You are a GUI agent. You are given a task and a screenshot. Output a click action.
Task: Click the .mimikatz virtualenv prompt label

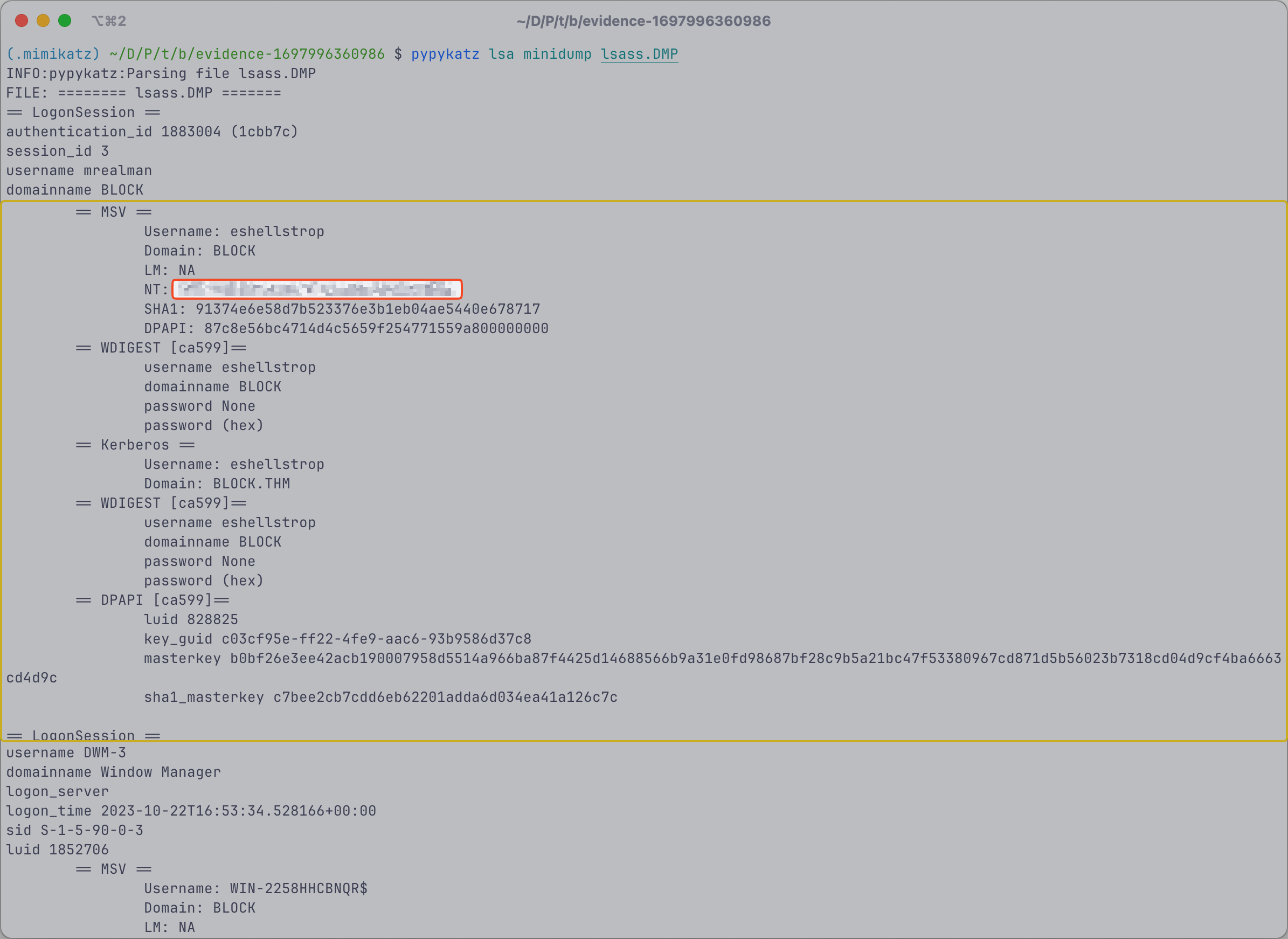coord(53,54)
